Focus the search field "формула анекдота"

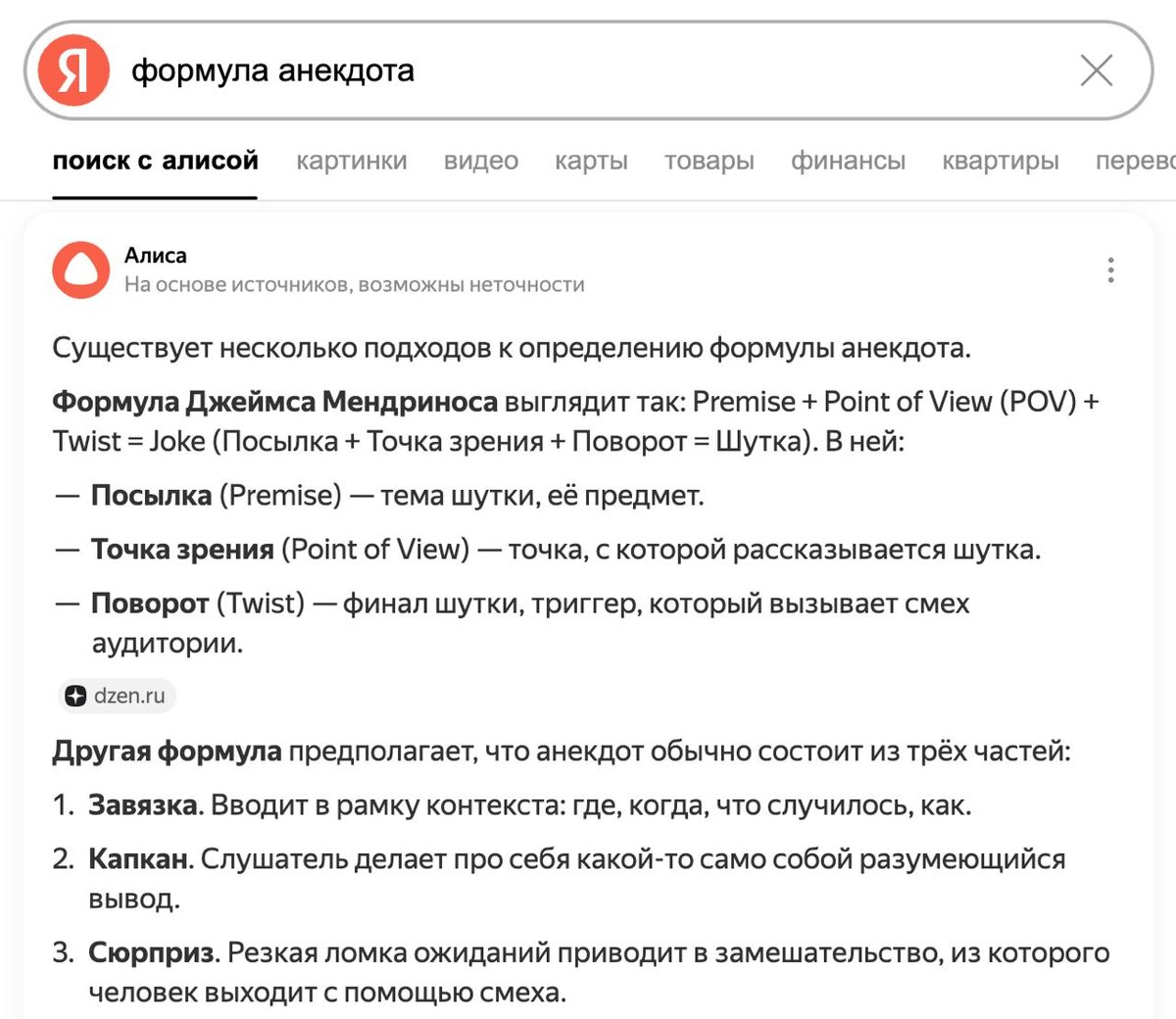click(x=588, y=71)
